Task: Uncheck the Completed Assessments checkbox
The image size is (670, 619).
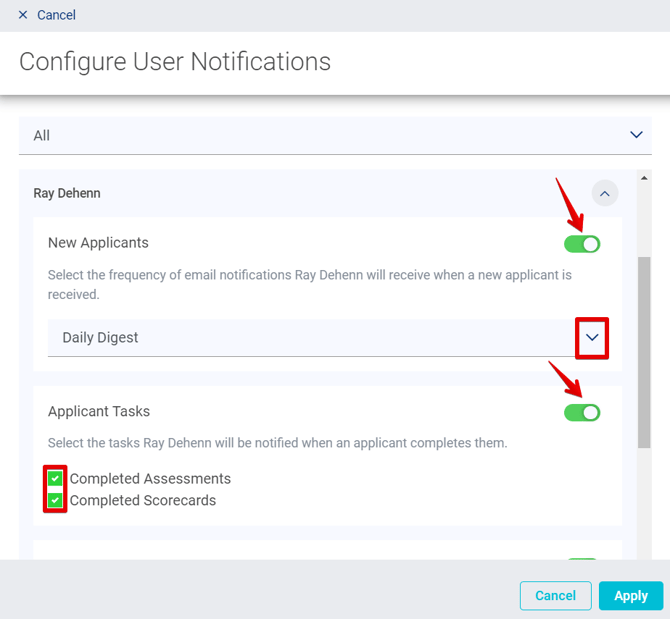Action: (x=55, y=479)
